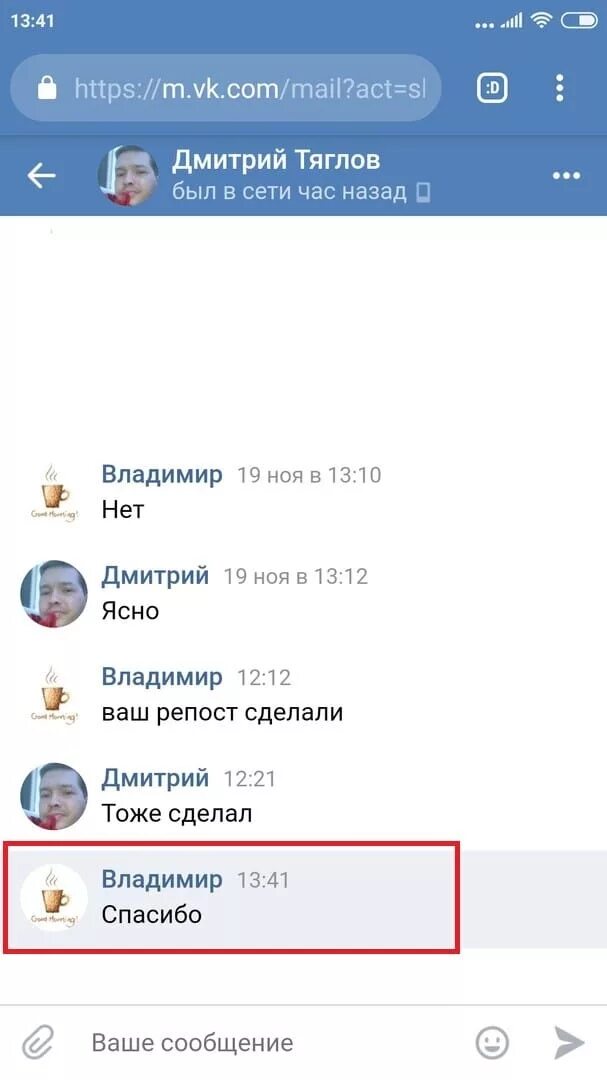Click the paperclip attachment icon
Viewport: 607px width, 1080px height.
click(38, 1042)
